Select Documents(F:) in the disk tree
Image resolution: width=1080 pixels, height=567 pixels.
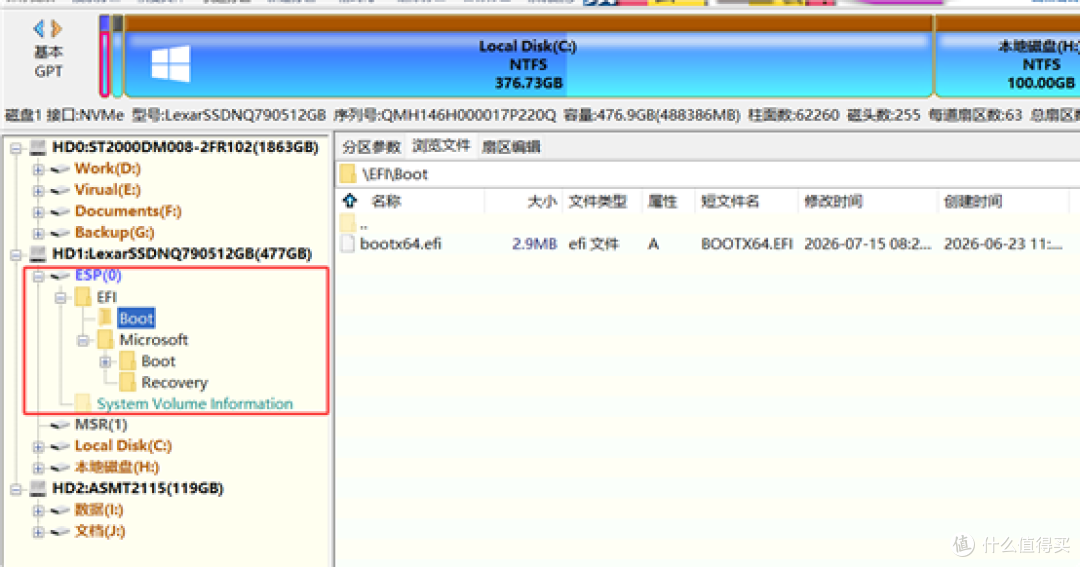pyautogui.click(x=128, y=211)
